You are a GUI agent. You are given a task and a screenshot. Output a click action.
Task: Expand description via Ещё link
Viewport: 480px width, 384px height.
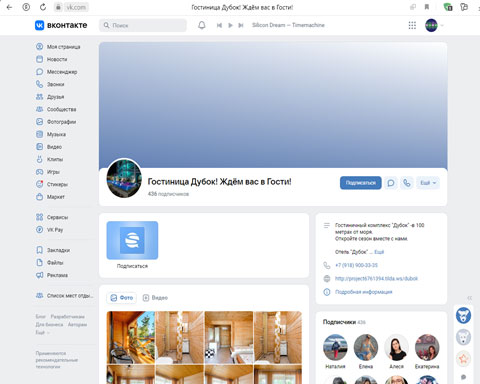pos(379,252)
